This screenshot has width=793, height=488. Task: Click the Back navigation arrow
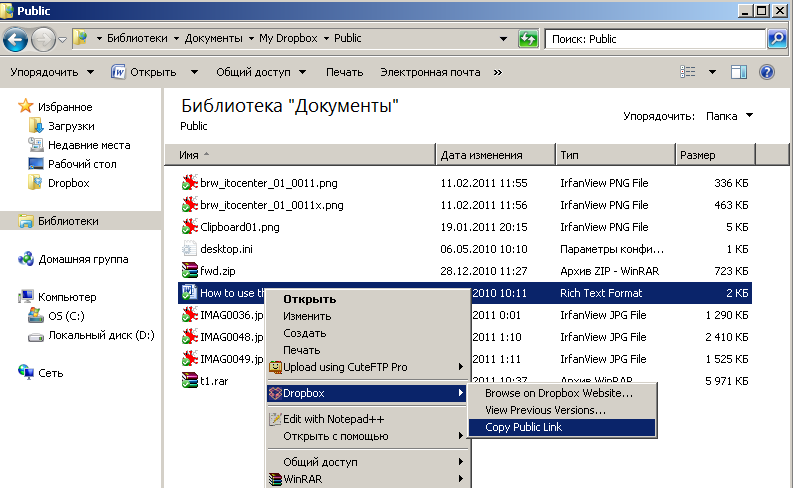coord(15,39)
